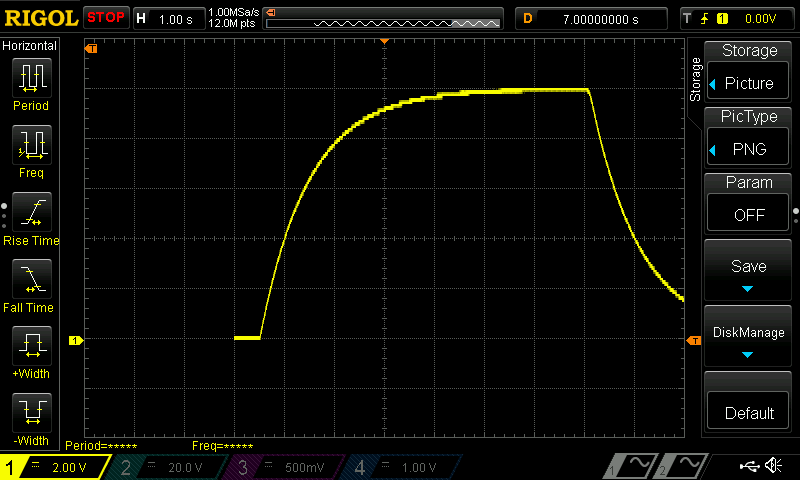Expand the DiskManage submenu
Screen dimensions: 800x480
tap(749, 339)
